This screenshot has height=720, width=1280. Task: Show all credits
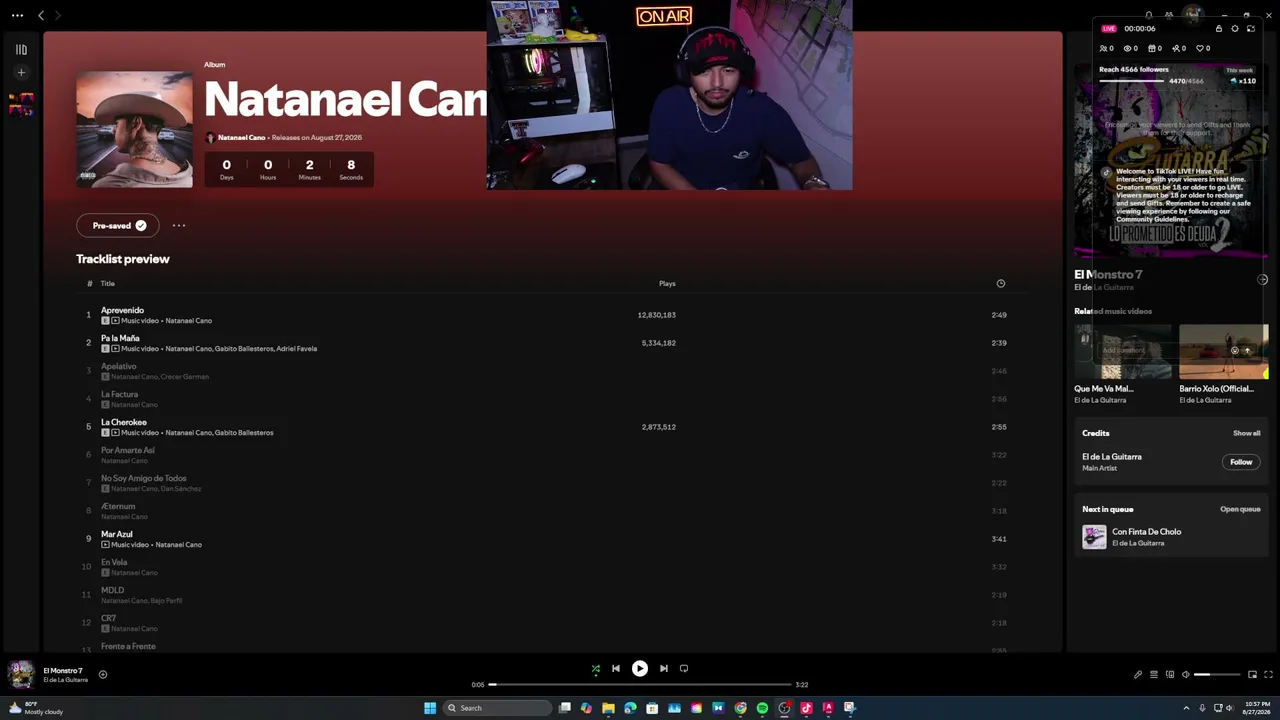pyautogui.click(x=1246, y=434)
